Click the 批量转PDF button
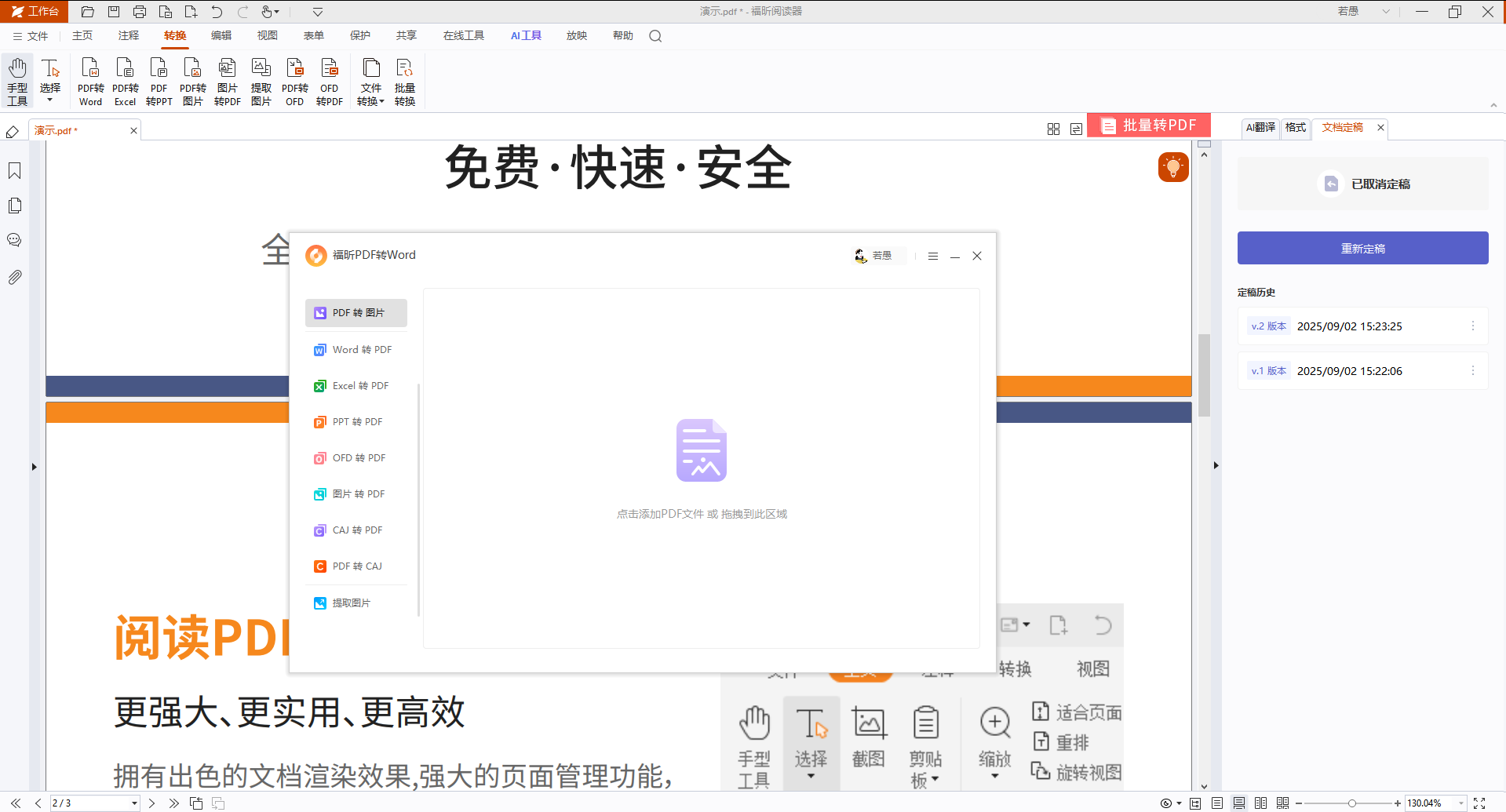 1149,126
